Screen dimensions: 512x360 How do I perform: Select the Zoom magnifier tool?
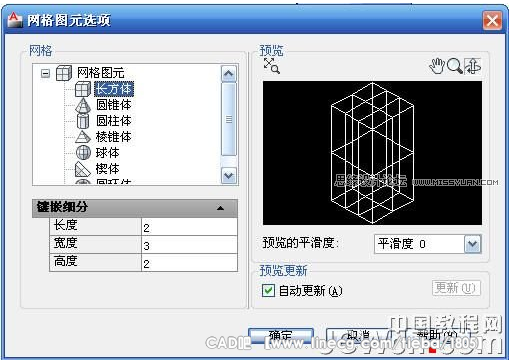(454, 66)
